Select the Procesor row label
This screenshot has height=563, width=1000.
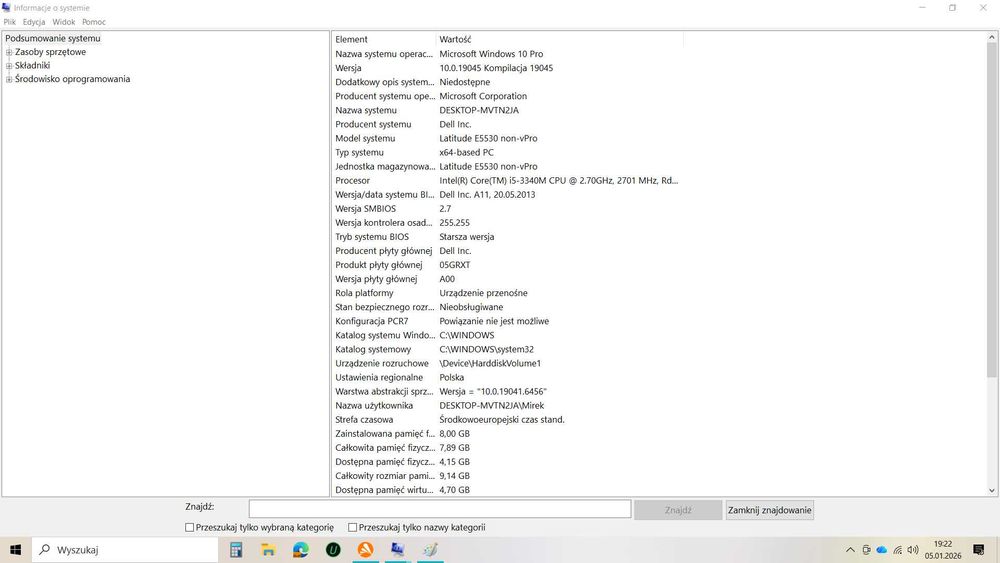pyautogui.click(x=353, y=180)
